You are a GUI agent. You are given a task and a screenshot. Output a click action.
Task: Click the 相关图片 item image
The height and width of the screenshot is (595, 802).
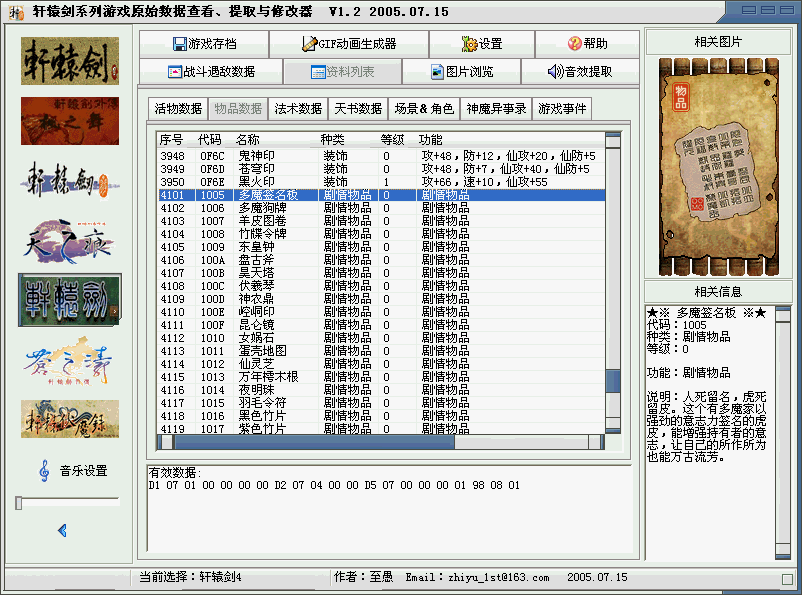coord(718,167)
